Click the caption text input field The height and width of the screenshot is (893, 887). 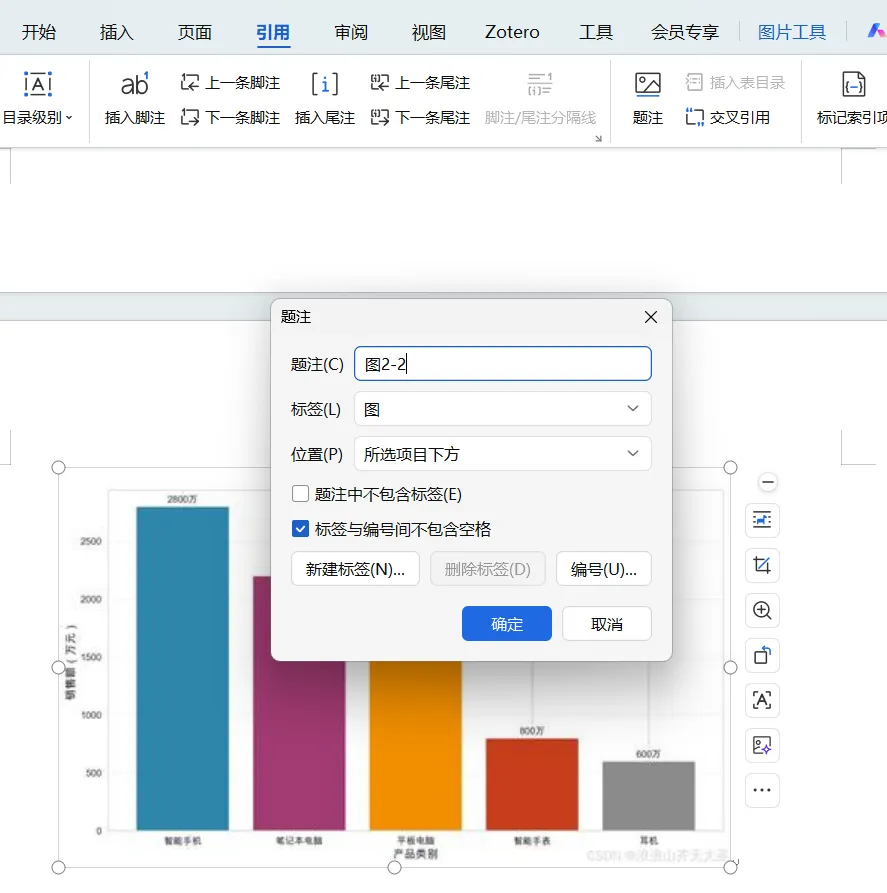[x=502, y=364]
